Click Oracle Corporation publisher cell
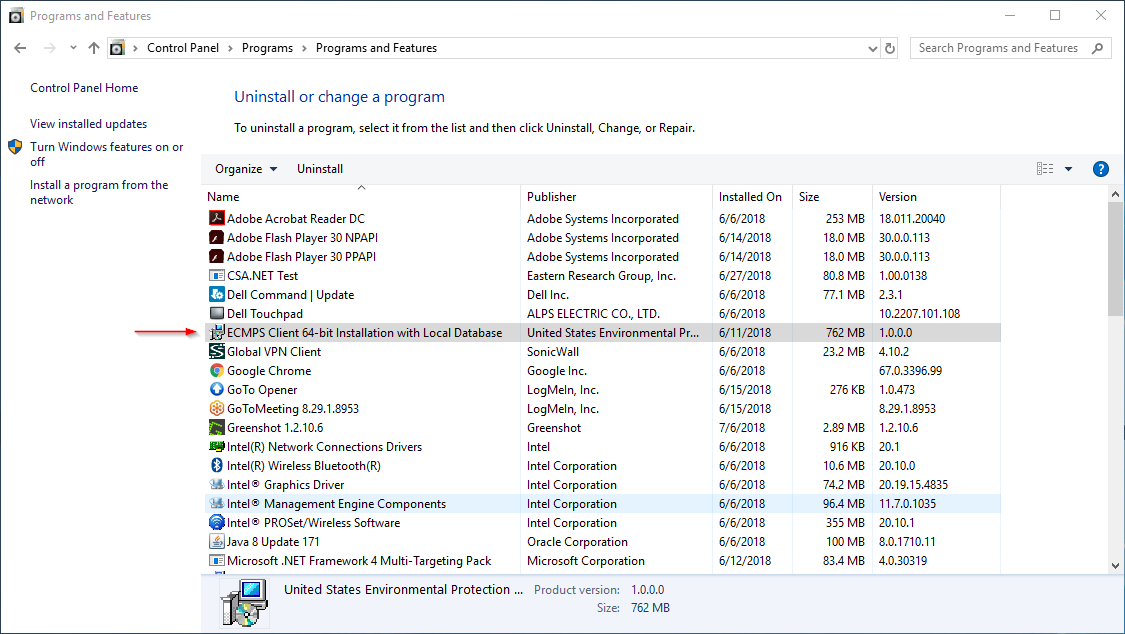The height and width of the screenshot is (634, 1125). coord(577,541)
